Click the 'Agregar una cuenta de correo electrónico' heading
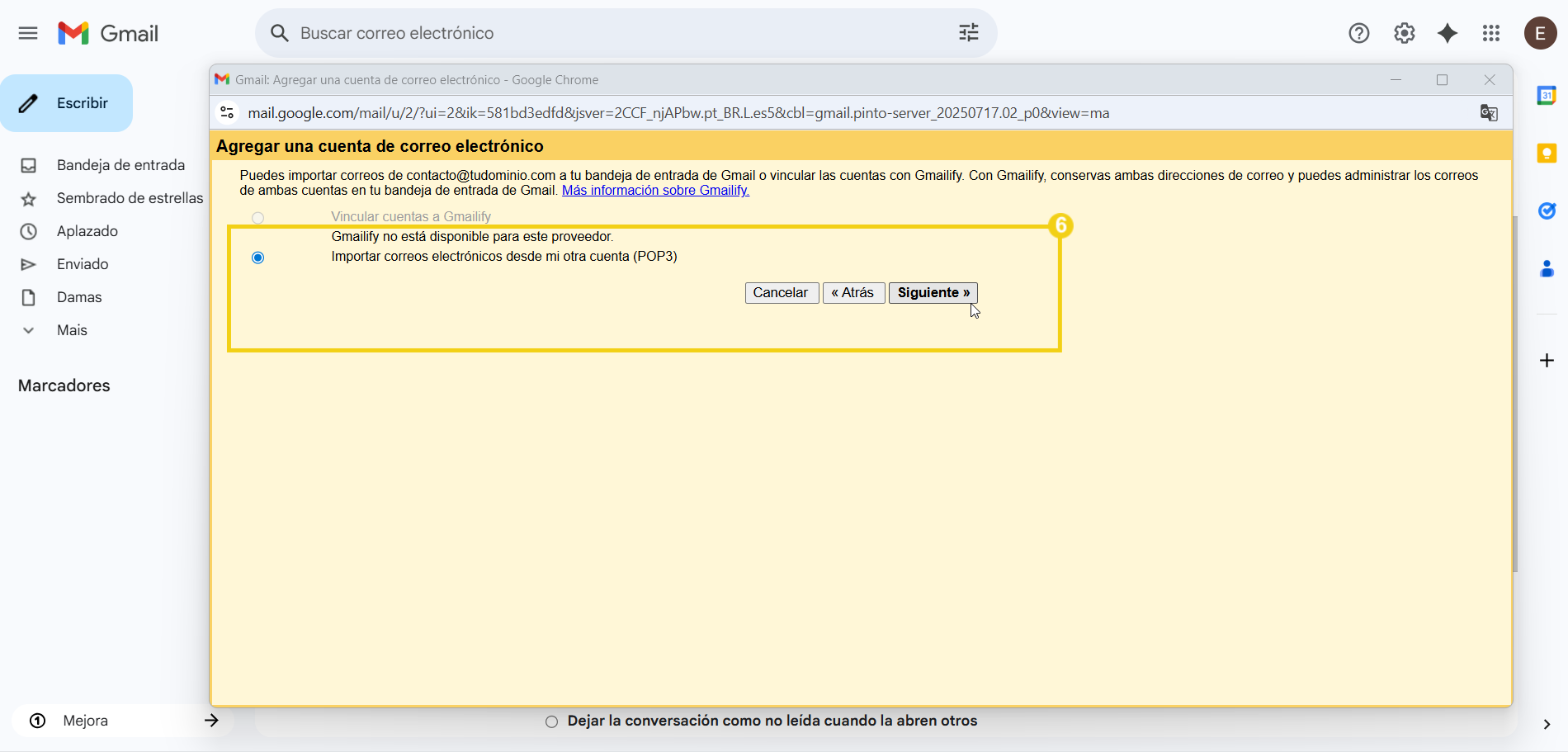This screenshot has height=752, width=1568. coord(380,146)
